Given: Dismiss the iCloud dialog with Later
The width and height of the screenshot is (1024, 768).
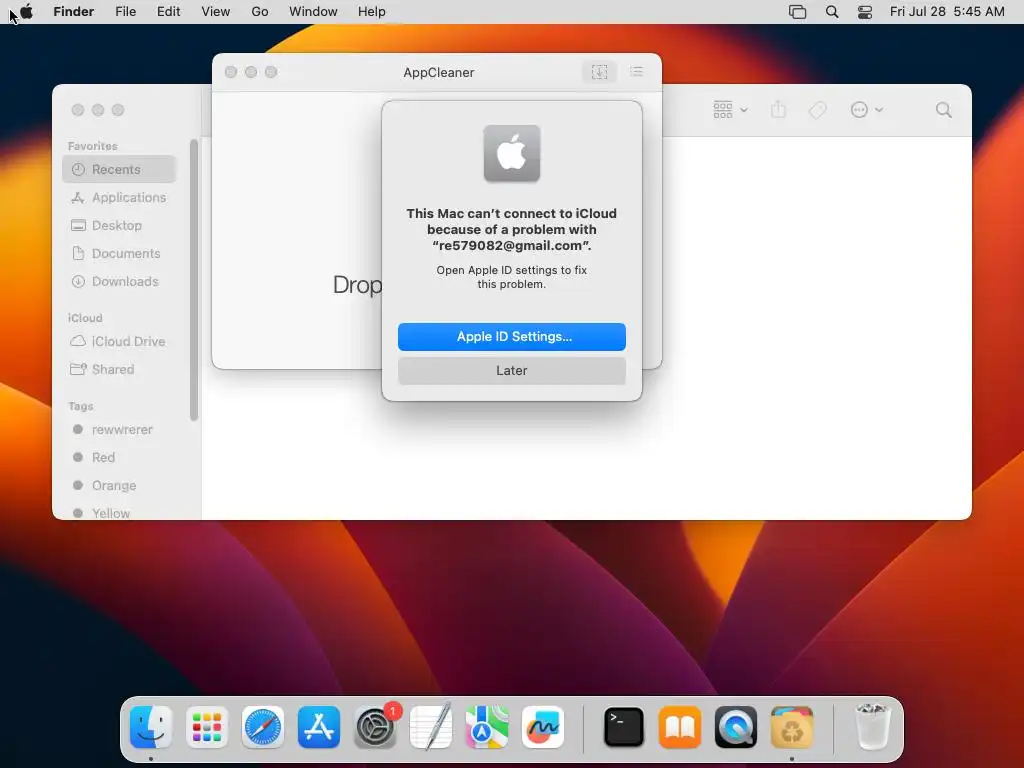Looking at the screenshot, I should [x=512, y=370].
